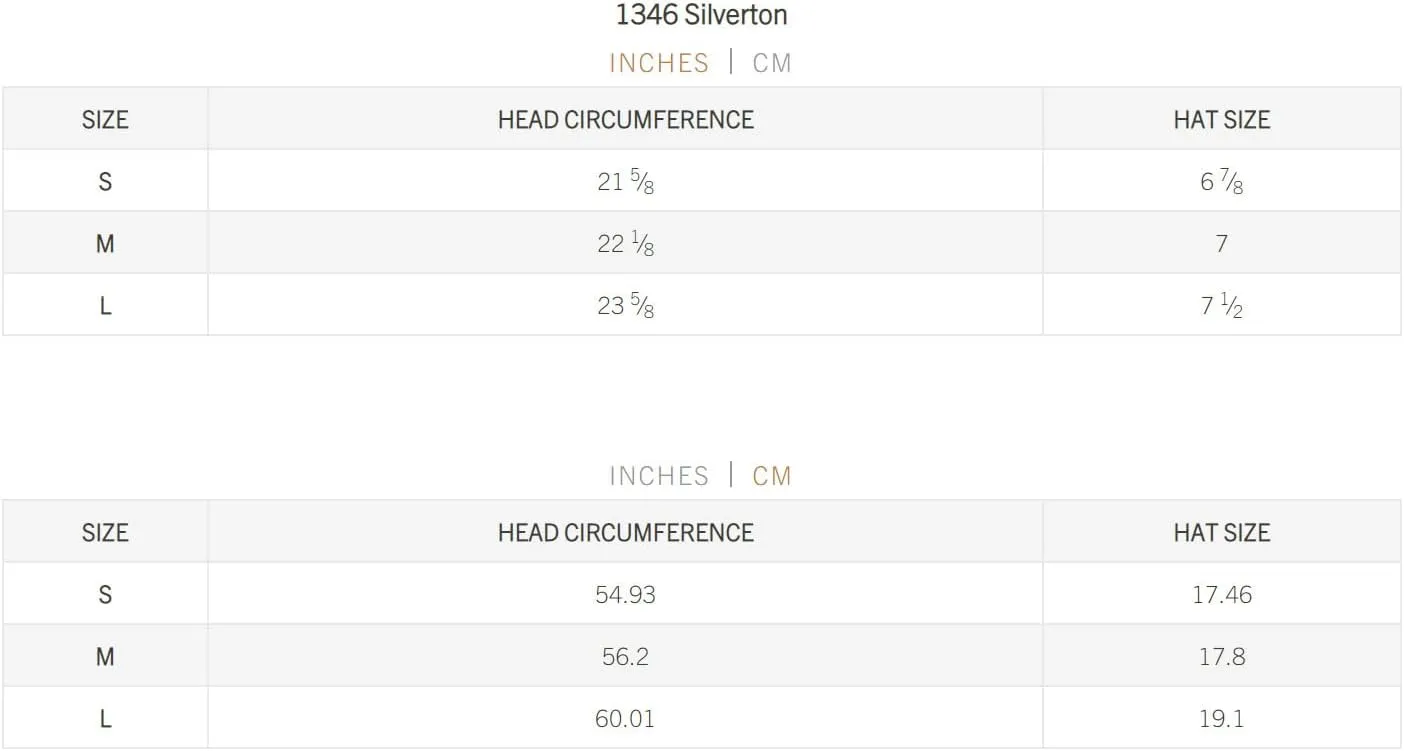Click the 56.2 head circumference cell

(625, 656)
